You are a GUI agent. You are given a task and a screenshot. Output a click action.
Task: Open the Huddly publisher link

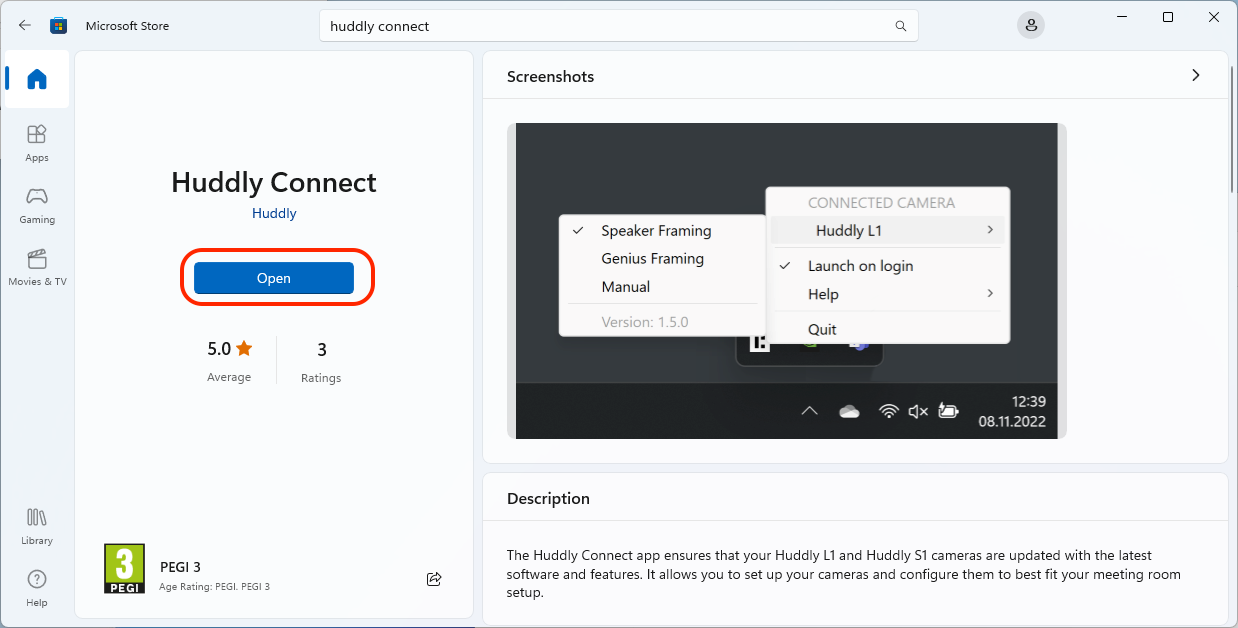tap(274, 213)
